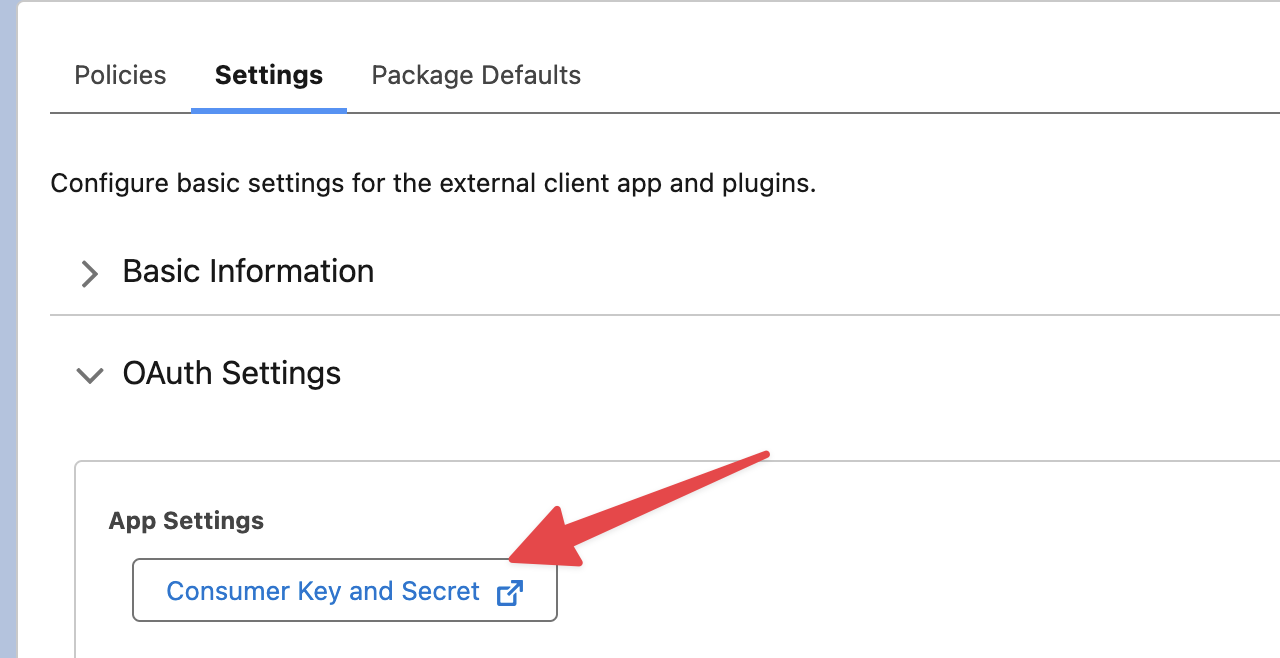Select the Settings tab
The height and width of the screenshot is (658, 1280).
tap(269, 75)
